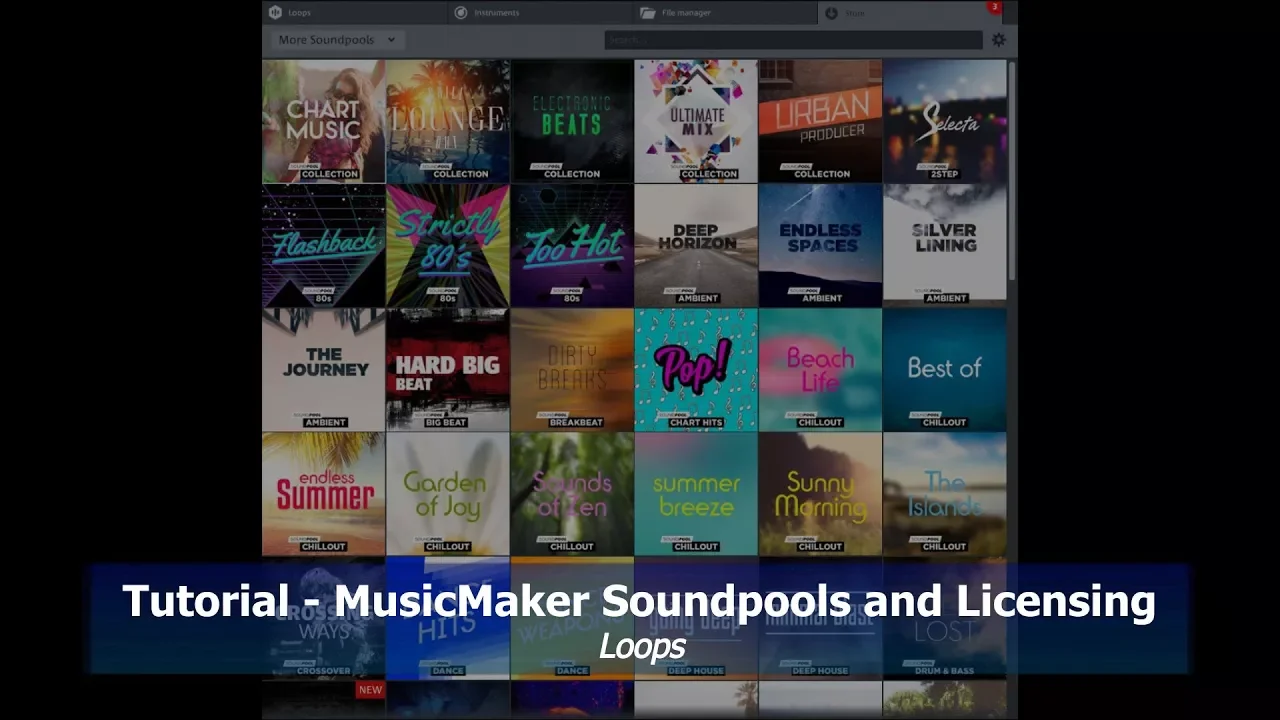The width and height of the screenshot is (1280, 720).
Task: Select the Summer Breeze chillout soundpool
Action: (696, 493)
